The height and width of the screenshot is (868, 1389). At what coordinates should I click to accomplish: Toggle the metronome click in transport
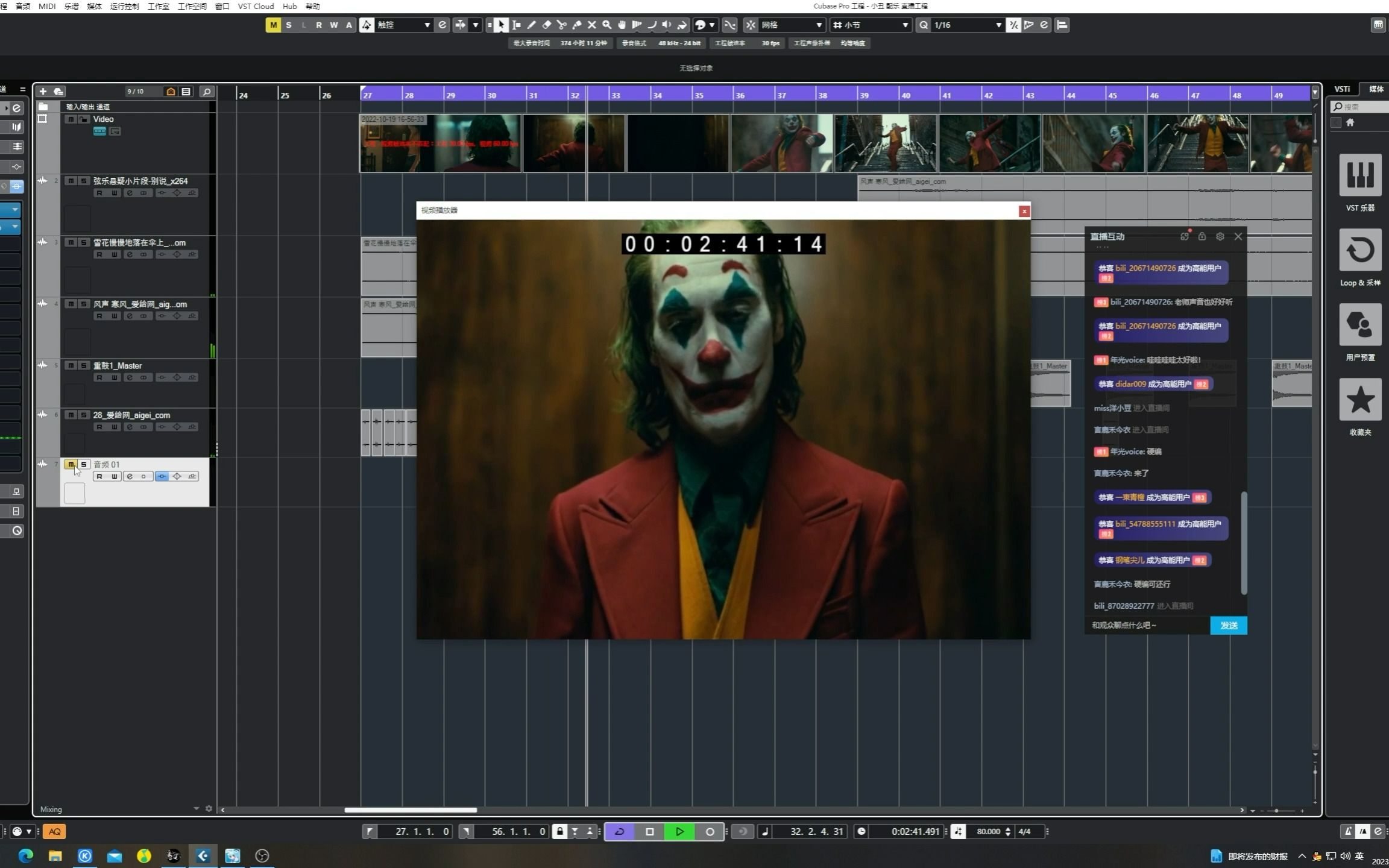(1349, 831)
